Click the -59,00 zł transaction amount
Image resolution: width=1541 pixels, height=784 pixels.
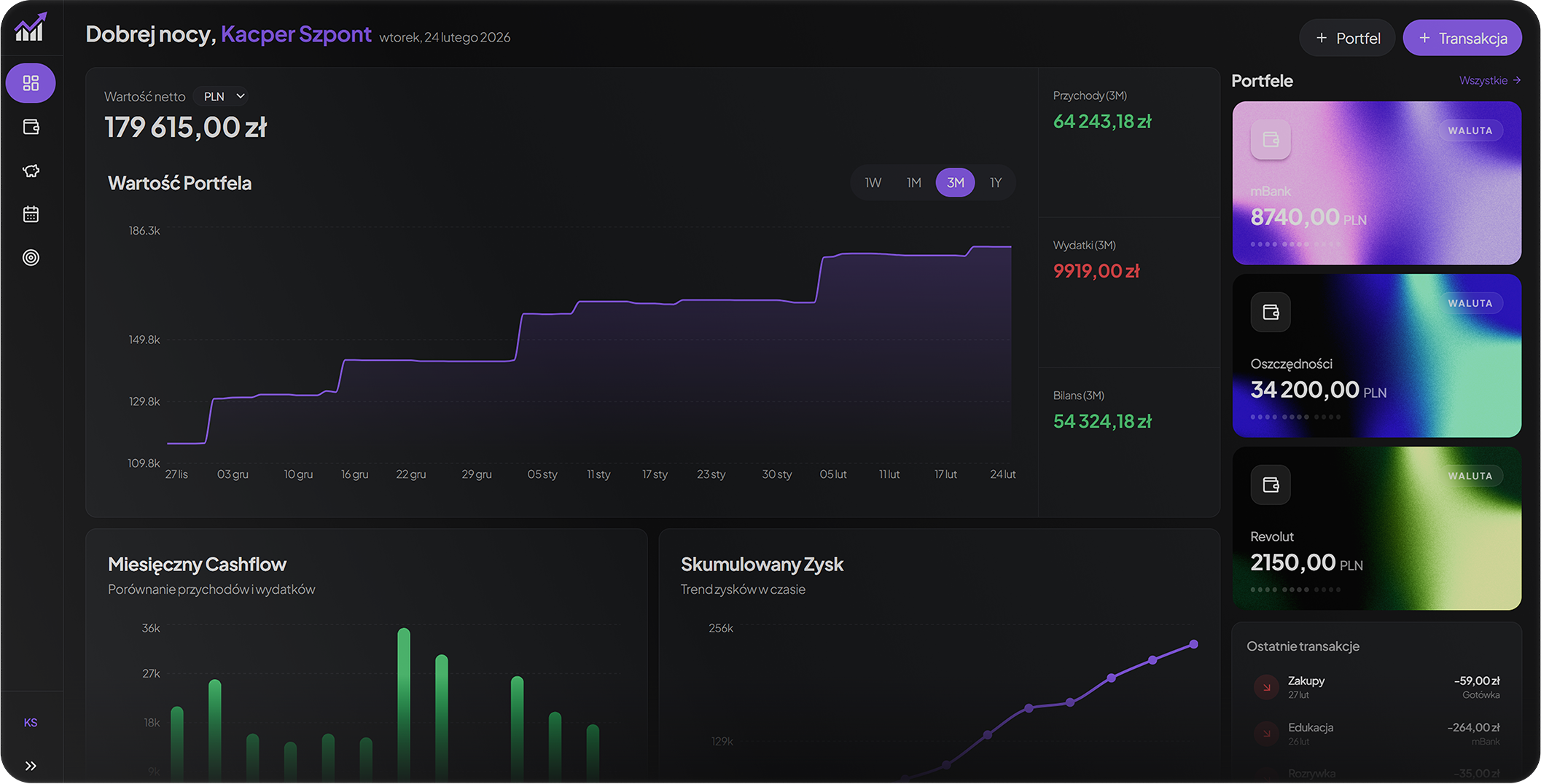[x=1477, y=681]
